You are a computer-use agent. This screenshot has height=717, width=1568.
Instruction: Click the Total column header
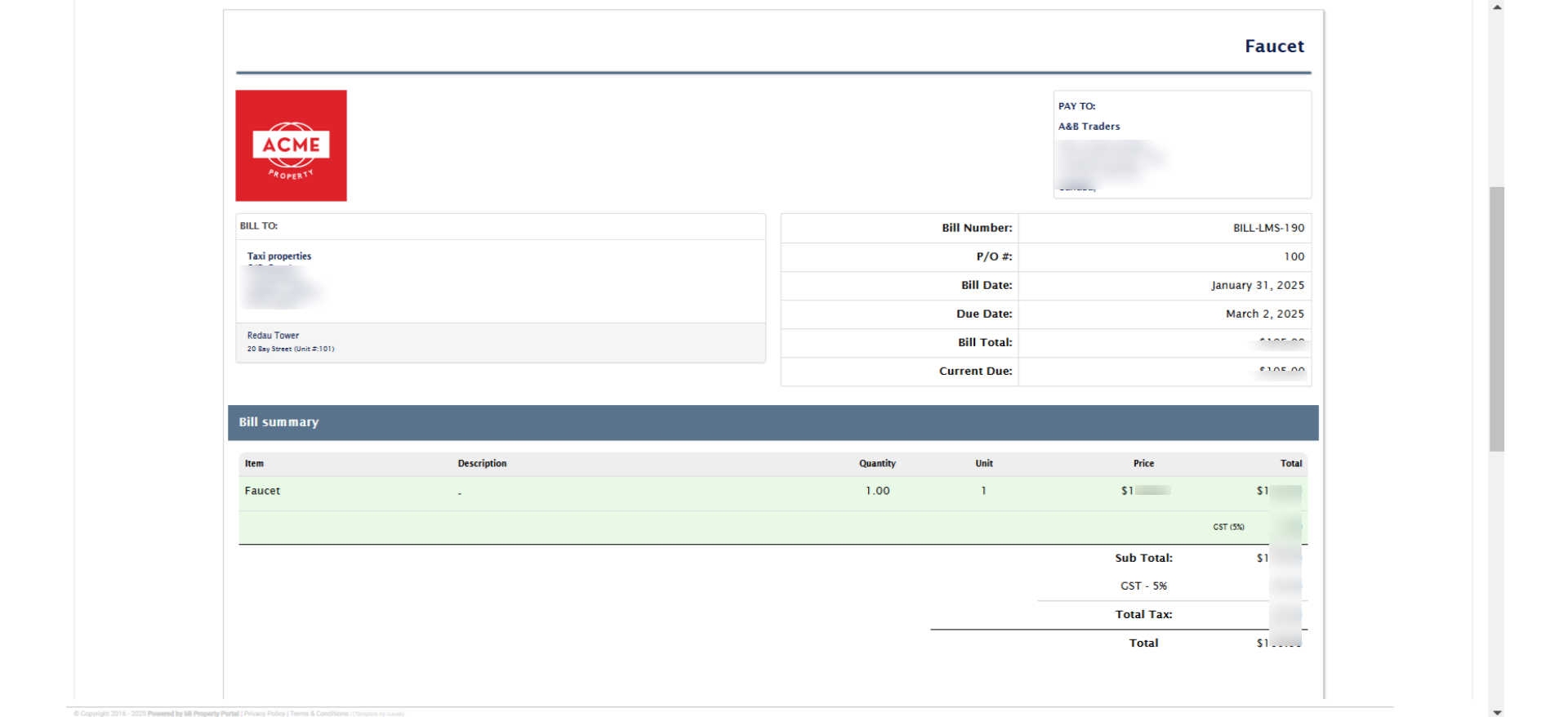[1291, 464]
